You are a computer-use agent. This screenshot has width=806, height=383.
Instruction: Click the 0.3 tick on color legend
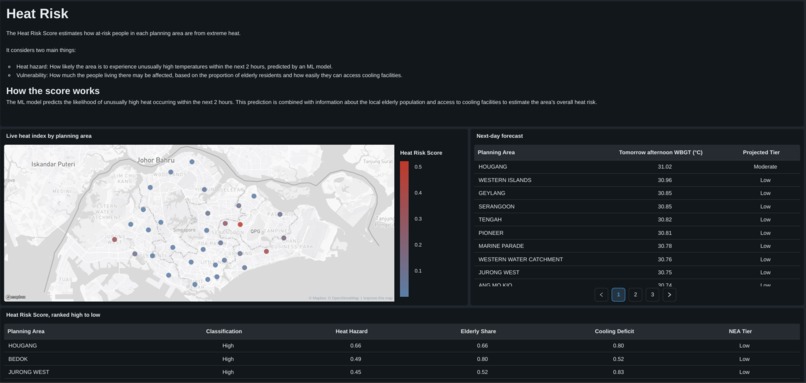[418, 219]
